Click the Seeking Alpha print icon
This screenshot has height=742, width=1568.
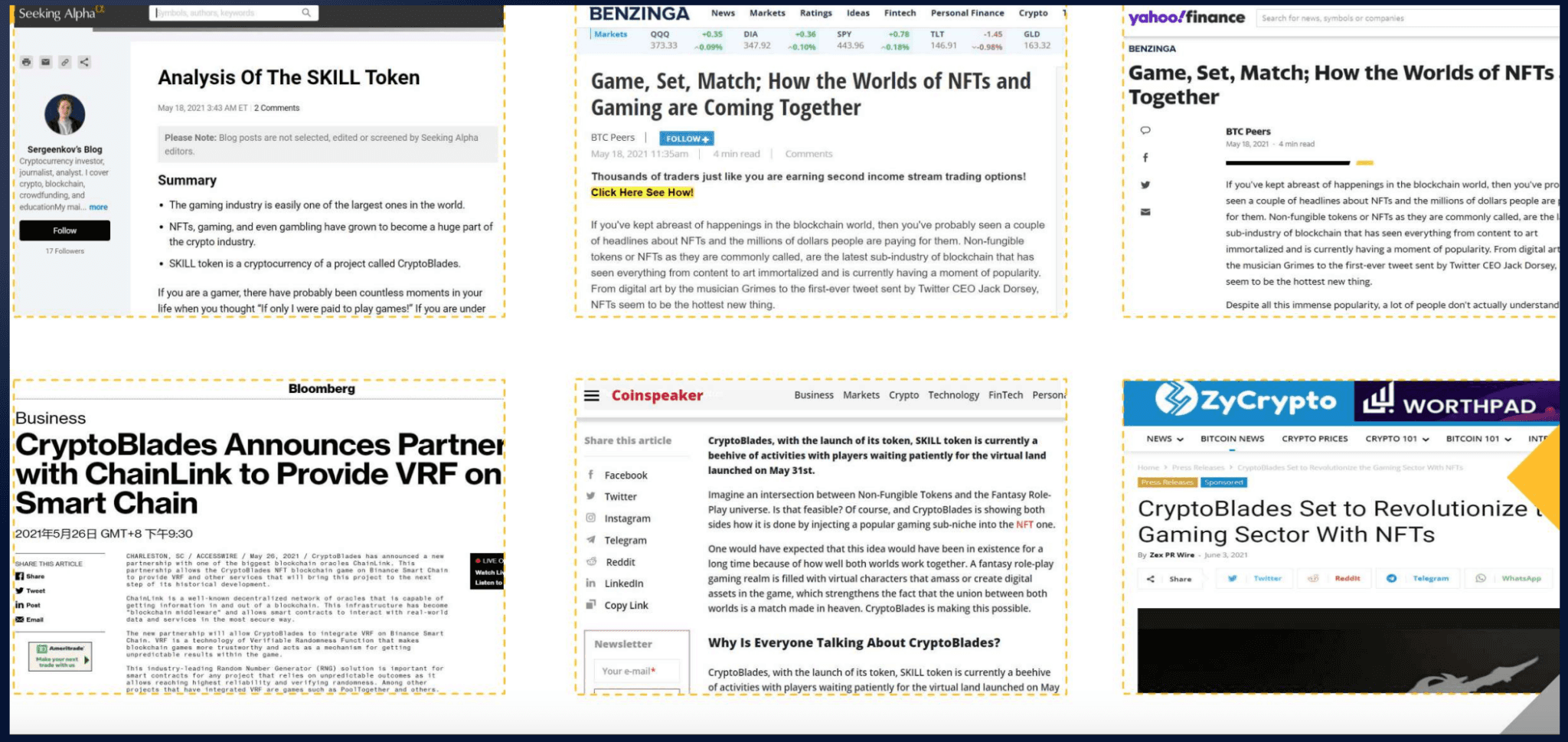tap(27, 62)
